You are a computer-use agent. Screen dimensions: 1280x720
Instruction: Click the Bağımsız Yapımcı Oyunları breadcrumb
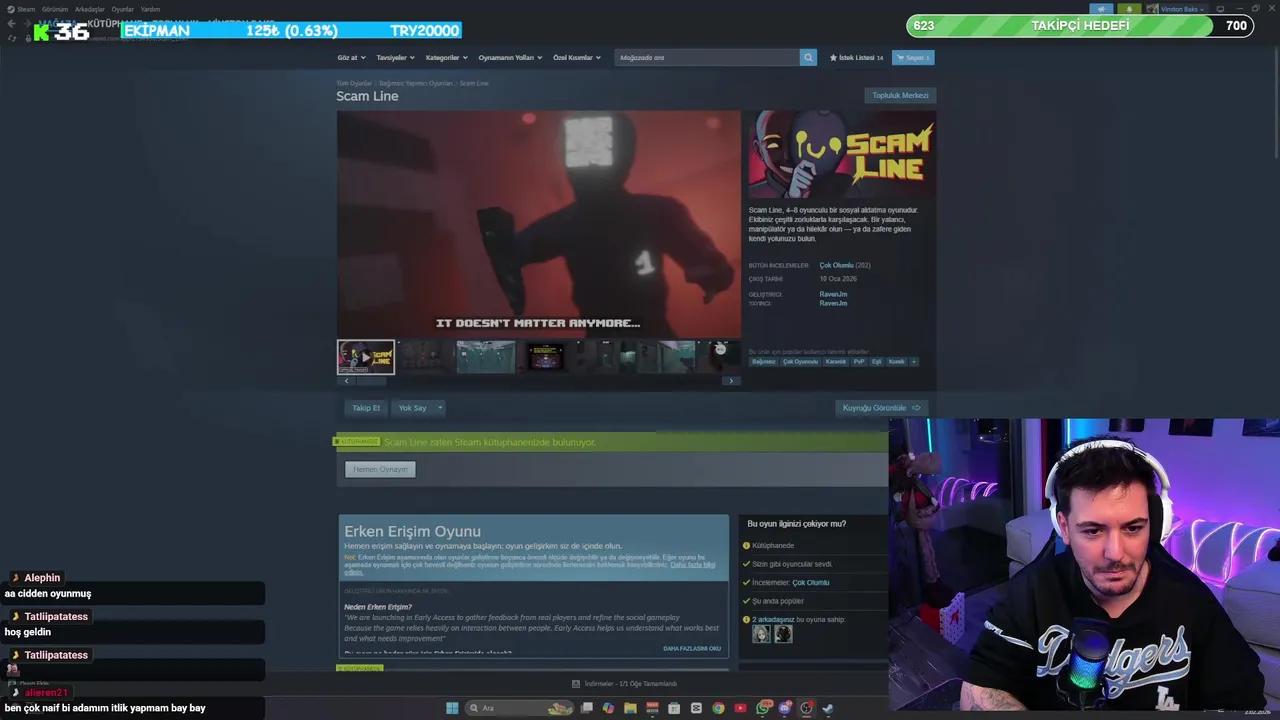click(x=416, y=83)
